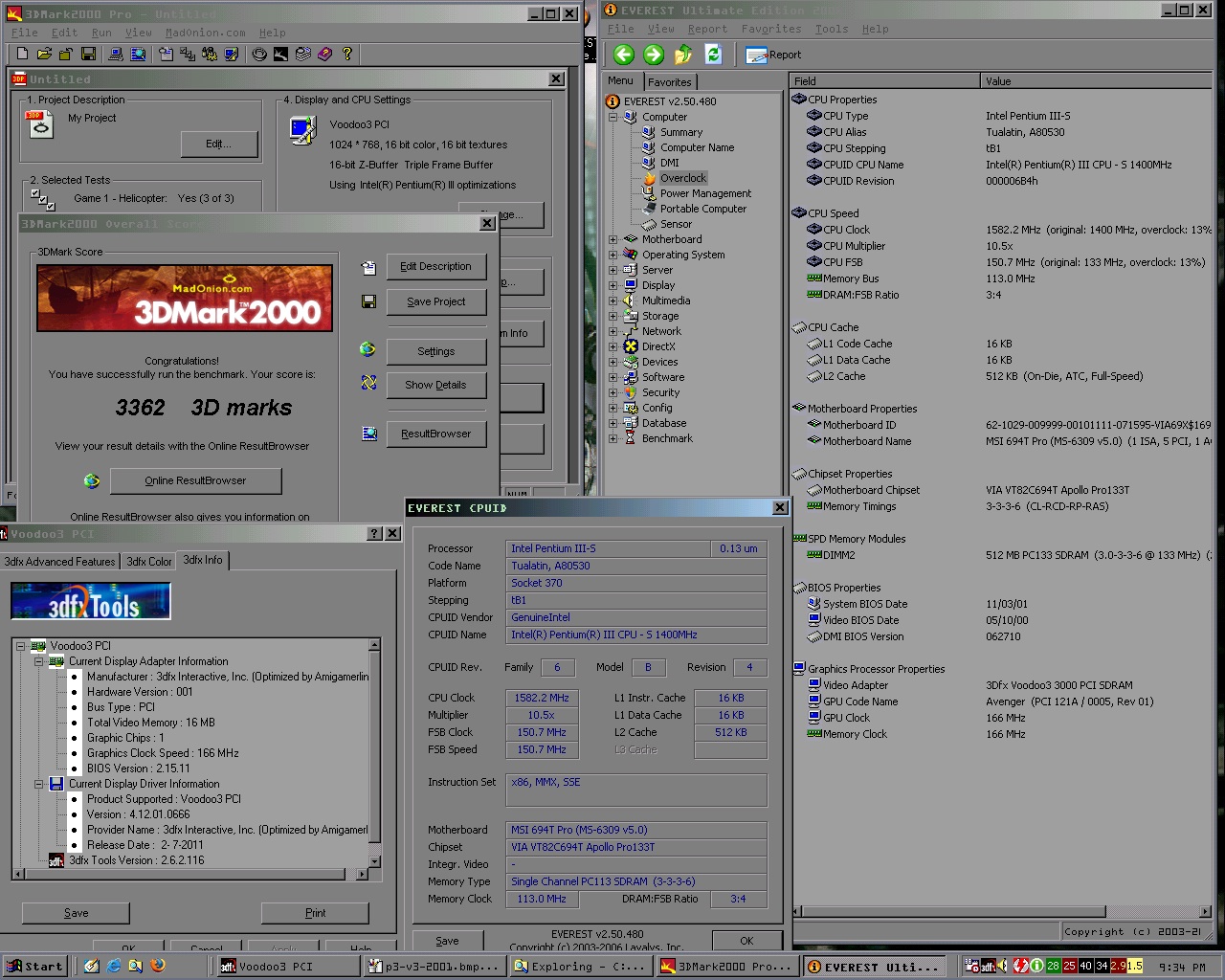Click the New project icon in 3DMark2000 toolbar

pyautogui.click(x=22, y=55)
